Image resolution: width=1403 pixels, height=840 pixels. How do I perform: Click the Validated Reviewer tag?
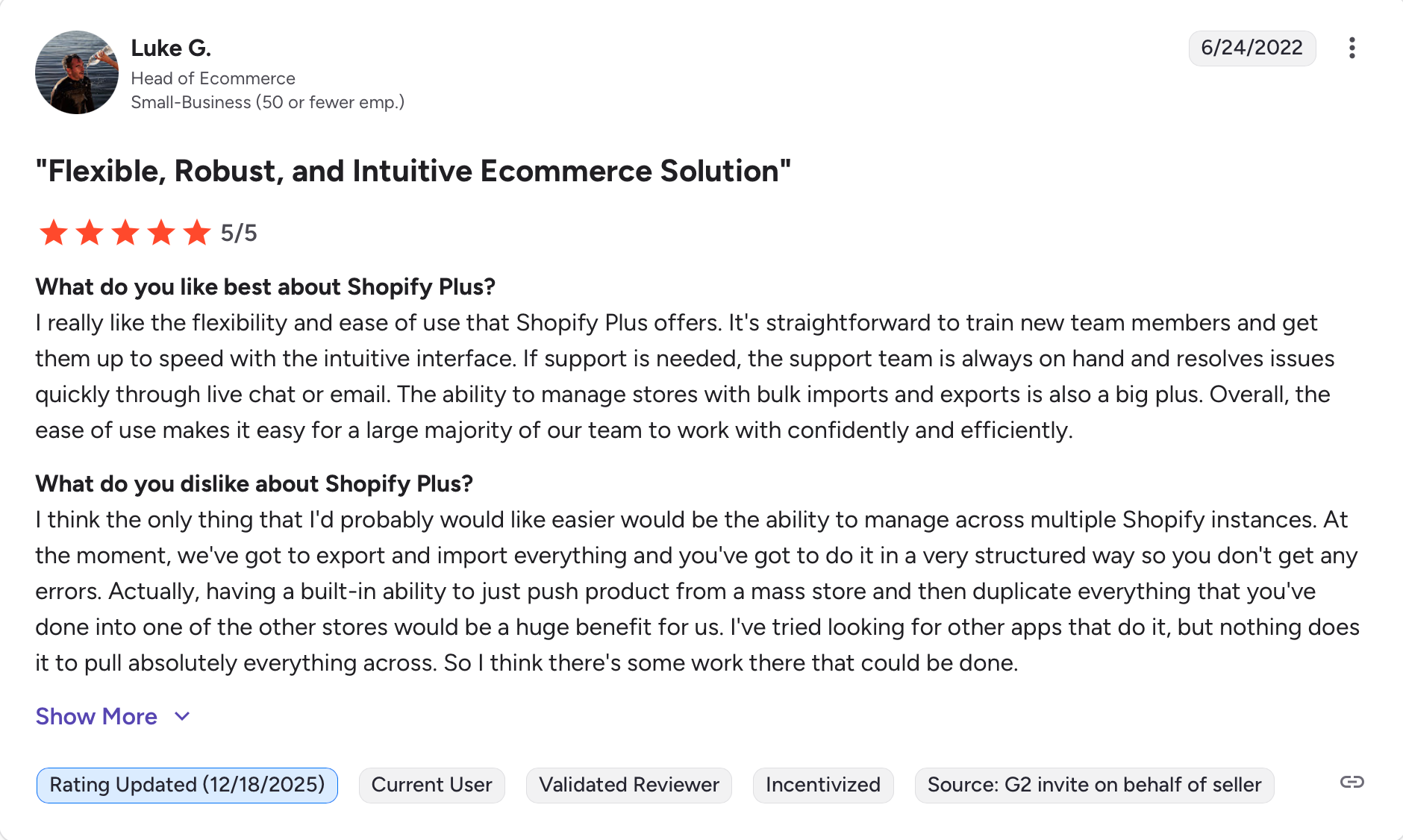point(628,785)
